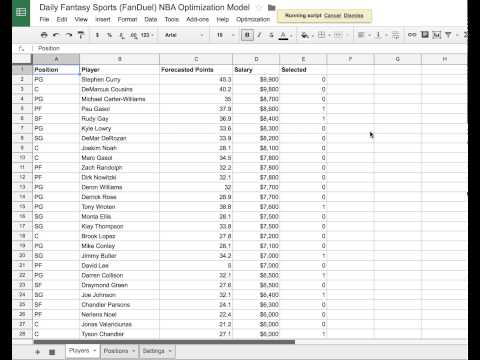This screenshot has width=480, height=360.
Task: Star the spreadsheet document
Action: [x=259, y=7]
